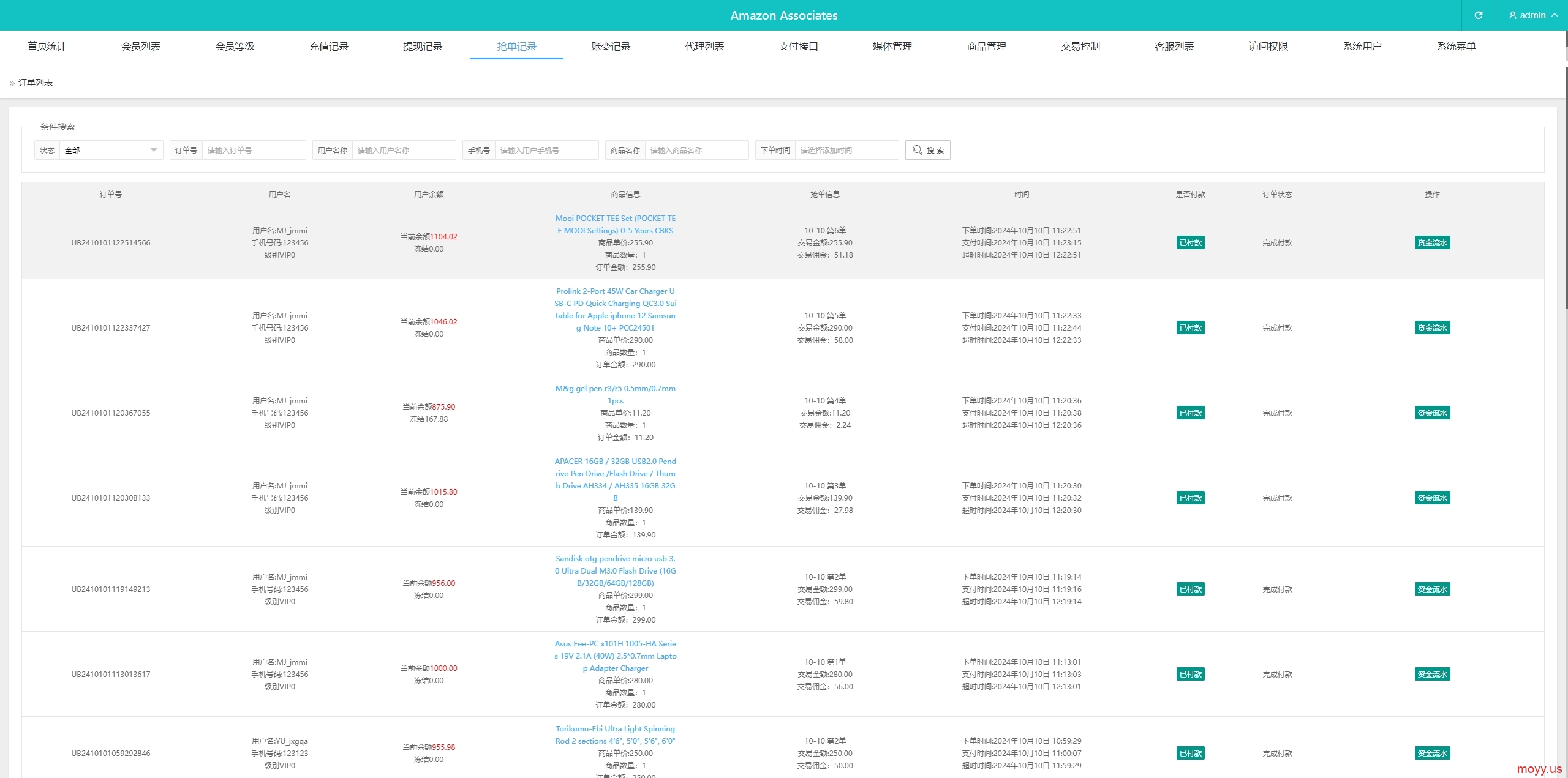The height and width of the screenshot is (778, 1568).
Task: Select the 抢单记录 tab
Action: [x=516, y=46]
